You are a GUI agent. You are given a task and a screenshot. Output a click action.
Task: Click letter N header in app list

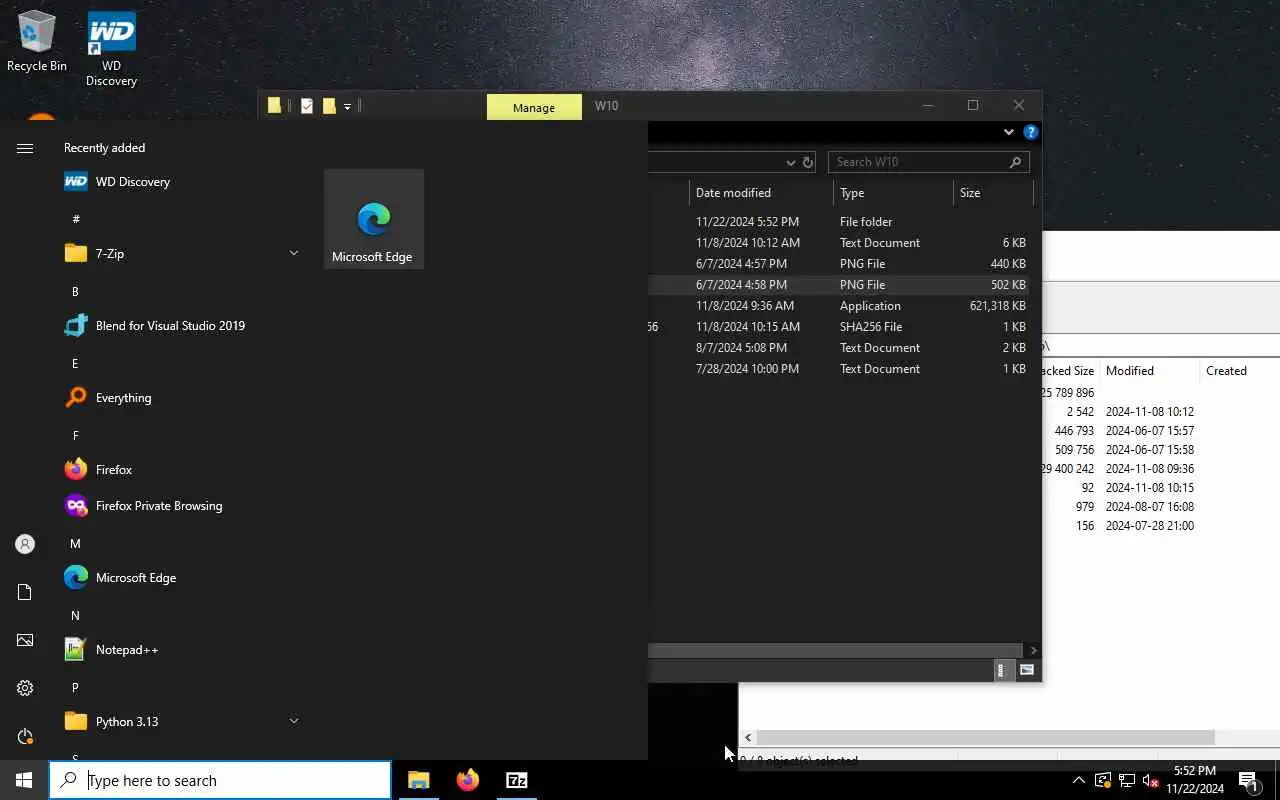pos(75,616)
